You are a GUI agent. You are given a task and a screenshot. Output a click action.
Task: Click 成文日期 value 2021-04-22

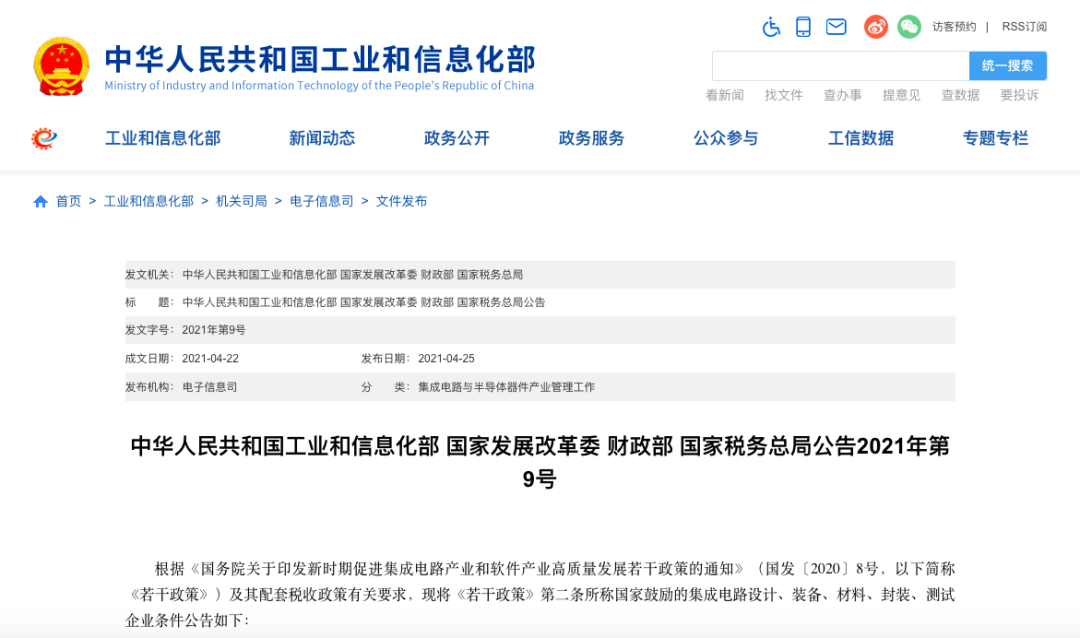pyautogui.click(x=210, y=358)
